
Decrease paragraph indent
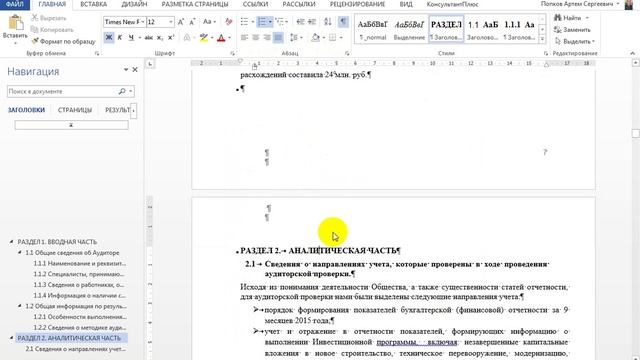point(300,22)
